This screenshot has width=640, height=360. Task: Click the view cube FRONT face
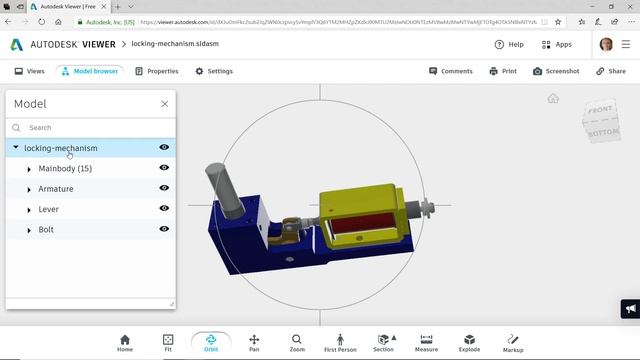pyautogui.click(x=600, y=110)
